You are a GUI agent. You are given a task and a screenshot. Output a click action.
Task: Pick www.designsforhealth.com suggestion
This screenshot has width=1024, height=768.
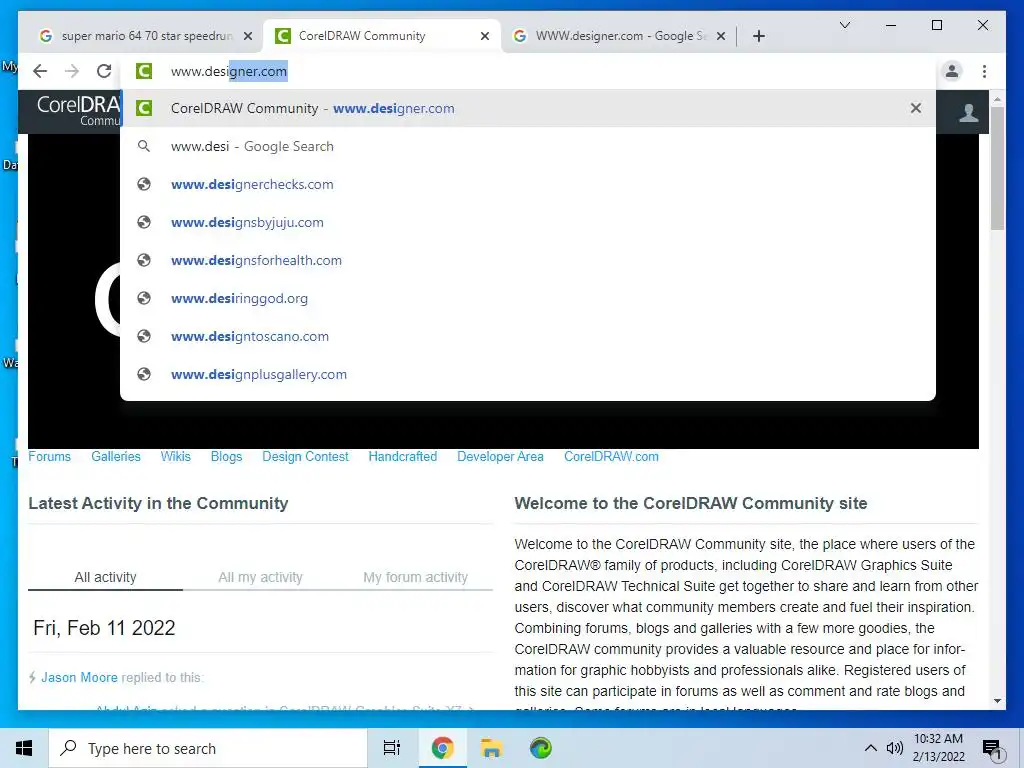[x=528, y=260]
